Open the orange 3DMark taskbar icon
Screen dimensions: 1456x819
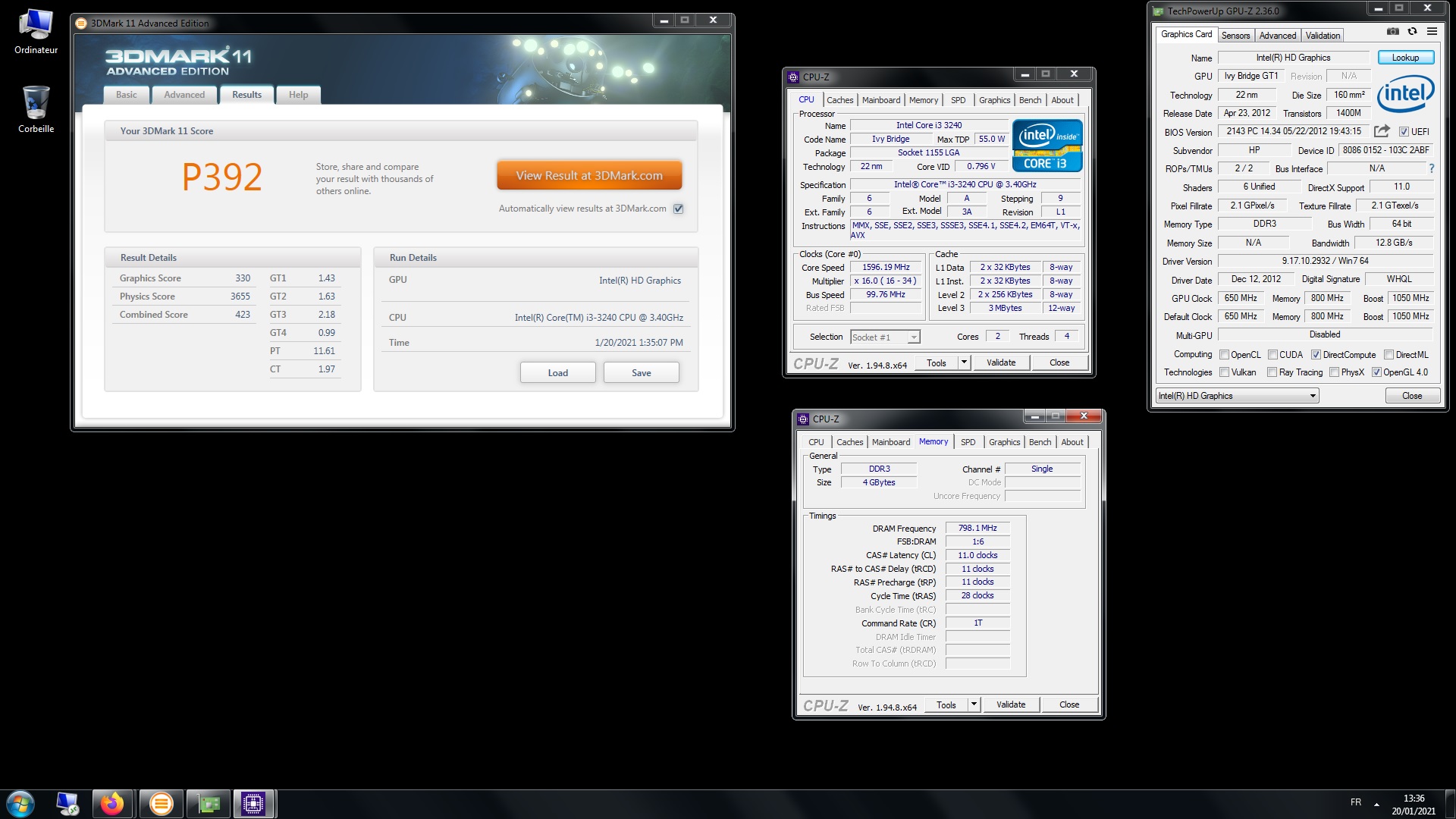click(x=161, y=804)
